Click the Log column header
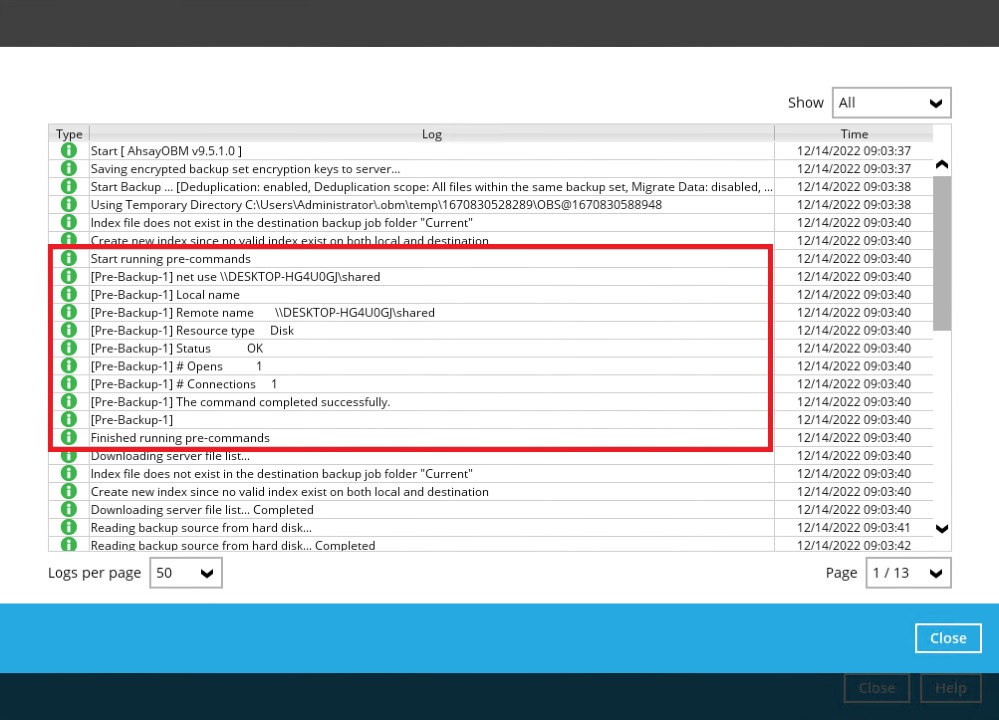Screen dimensions: 999x720 tap(431, 134)
